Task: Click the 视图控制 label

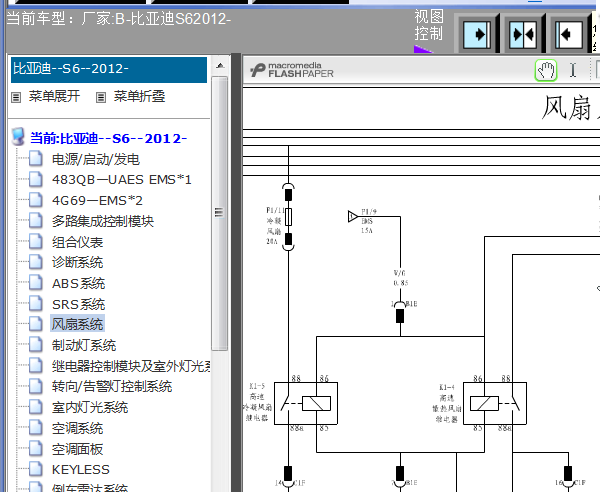Action: (x=429, y=25)
